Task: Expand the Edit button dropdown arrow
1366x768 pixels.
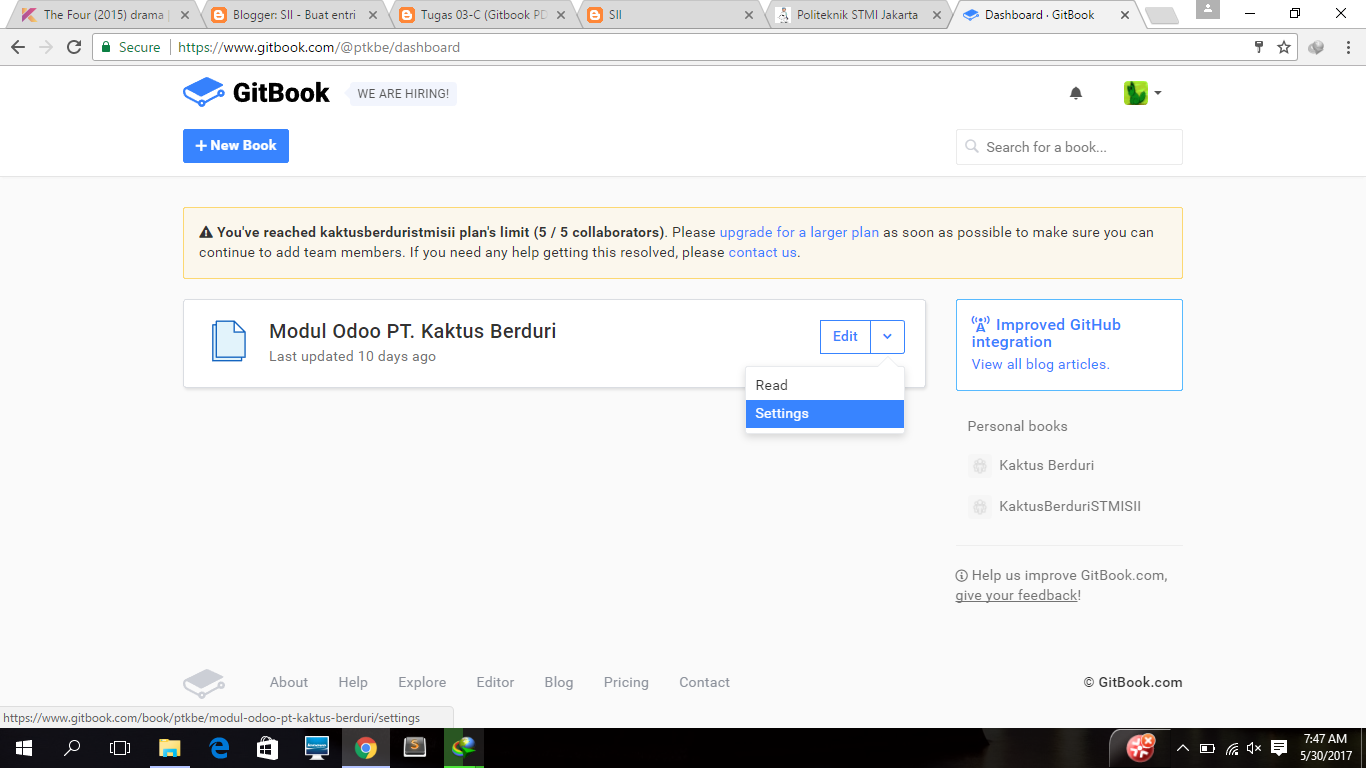Action: (x=886, y=336)
